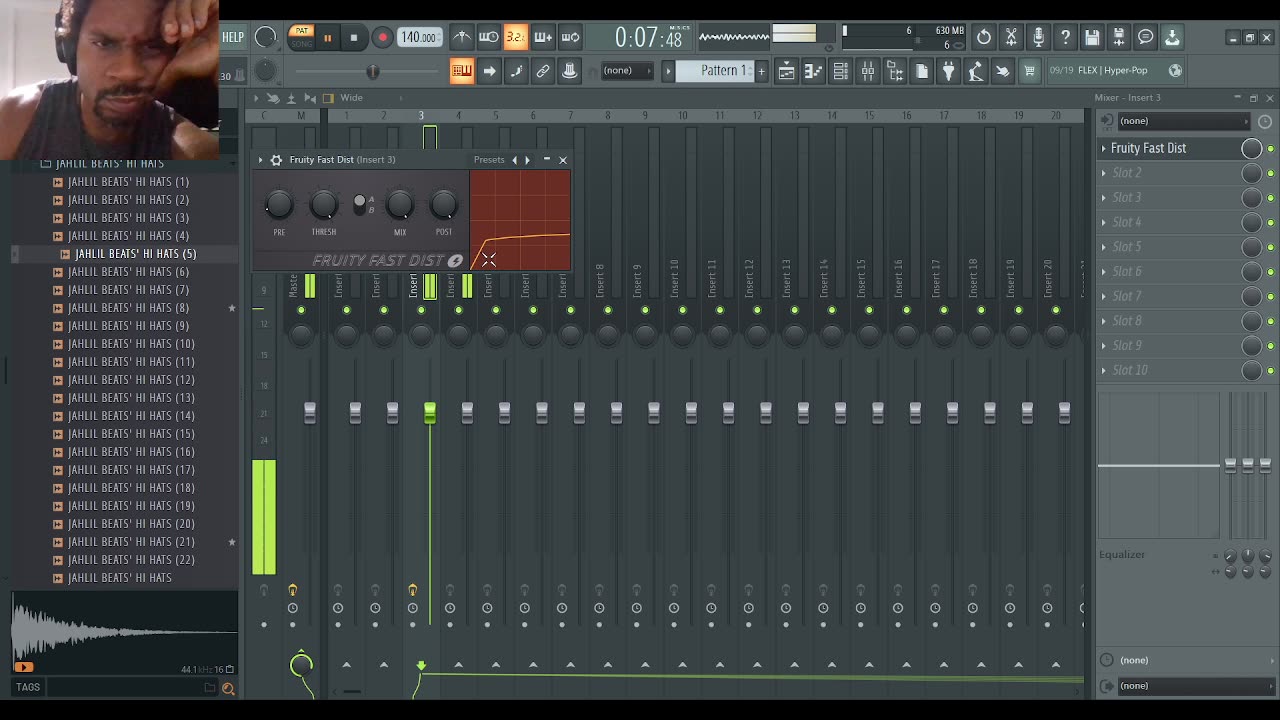Click the scissors icon in top toolbar
Screen dimensions: 1280x720
point(1011,37)
